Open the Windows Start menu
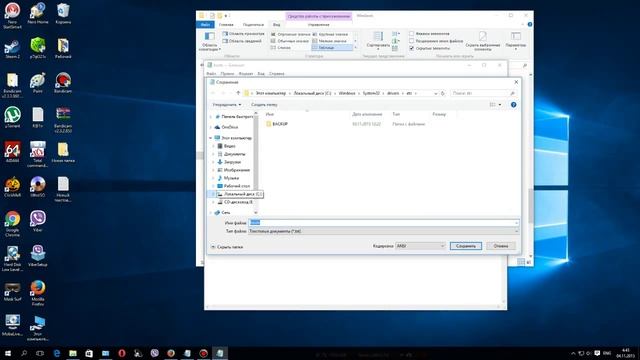Screen dimensions: 640x360 pos(8,353)
